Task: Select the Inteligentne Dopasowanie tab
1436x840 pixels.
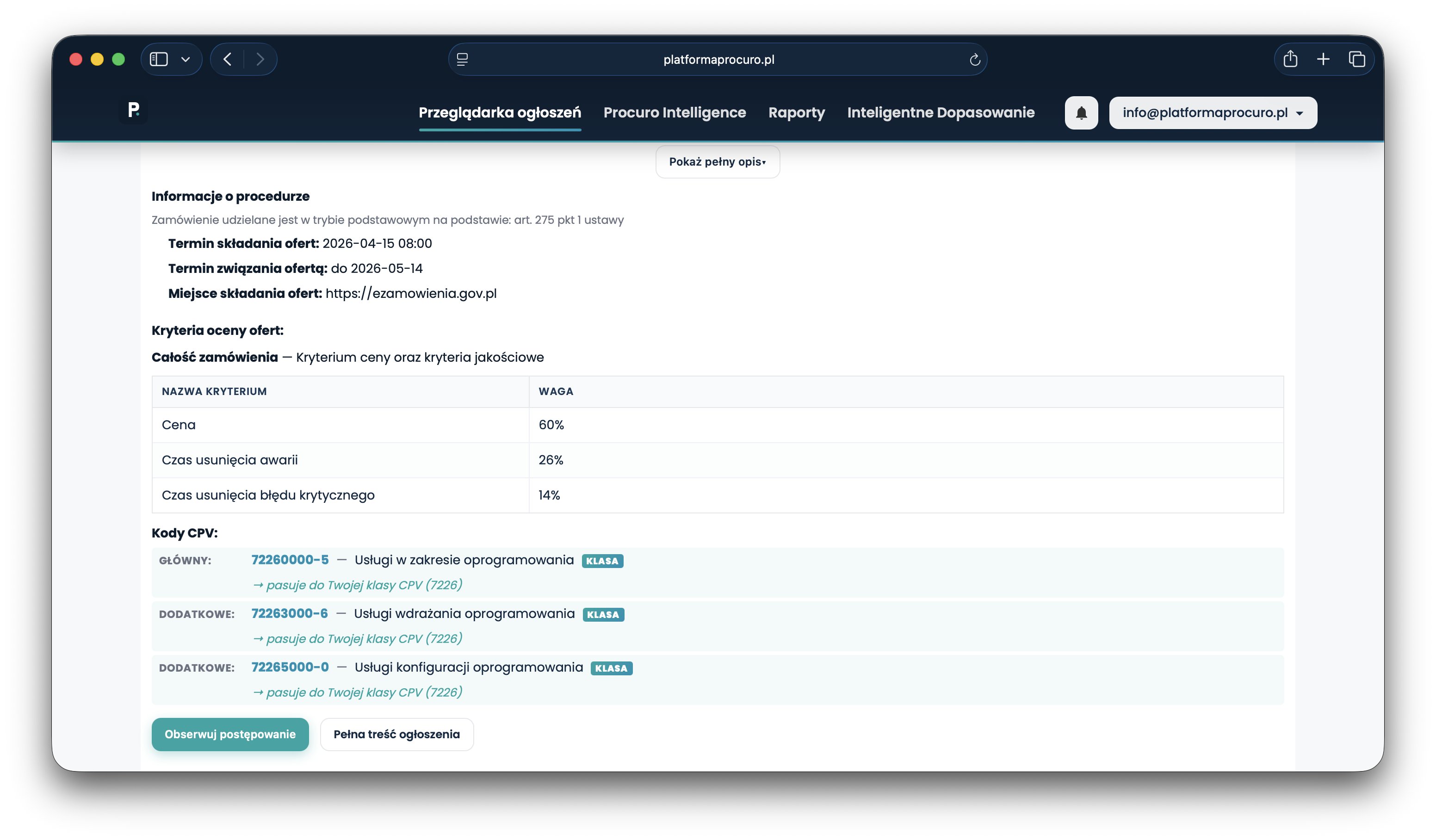Action: coord(940,113)
